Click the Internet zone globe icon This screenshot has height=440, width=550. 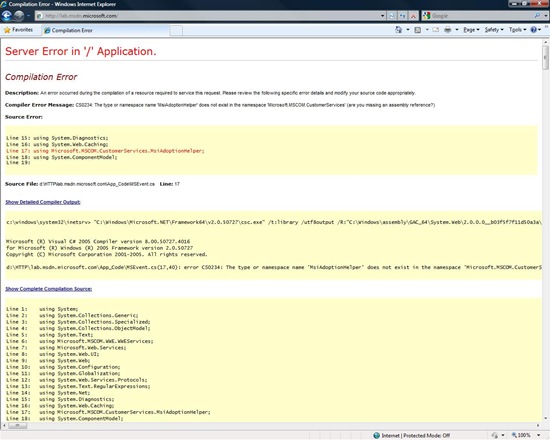pos(376,435)
